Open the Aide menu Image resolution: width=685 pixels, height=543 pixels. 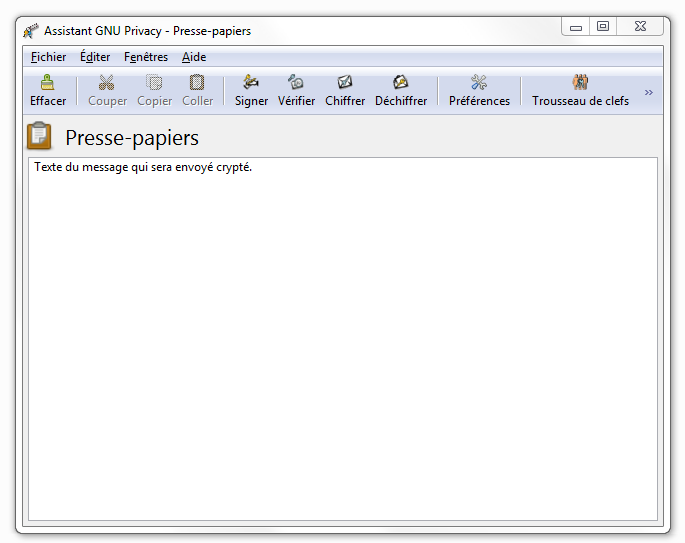(x=194, y=57)
